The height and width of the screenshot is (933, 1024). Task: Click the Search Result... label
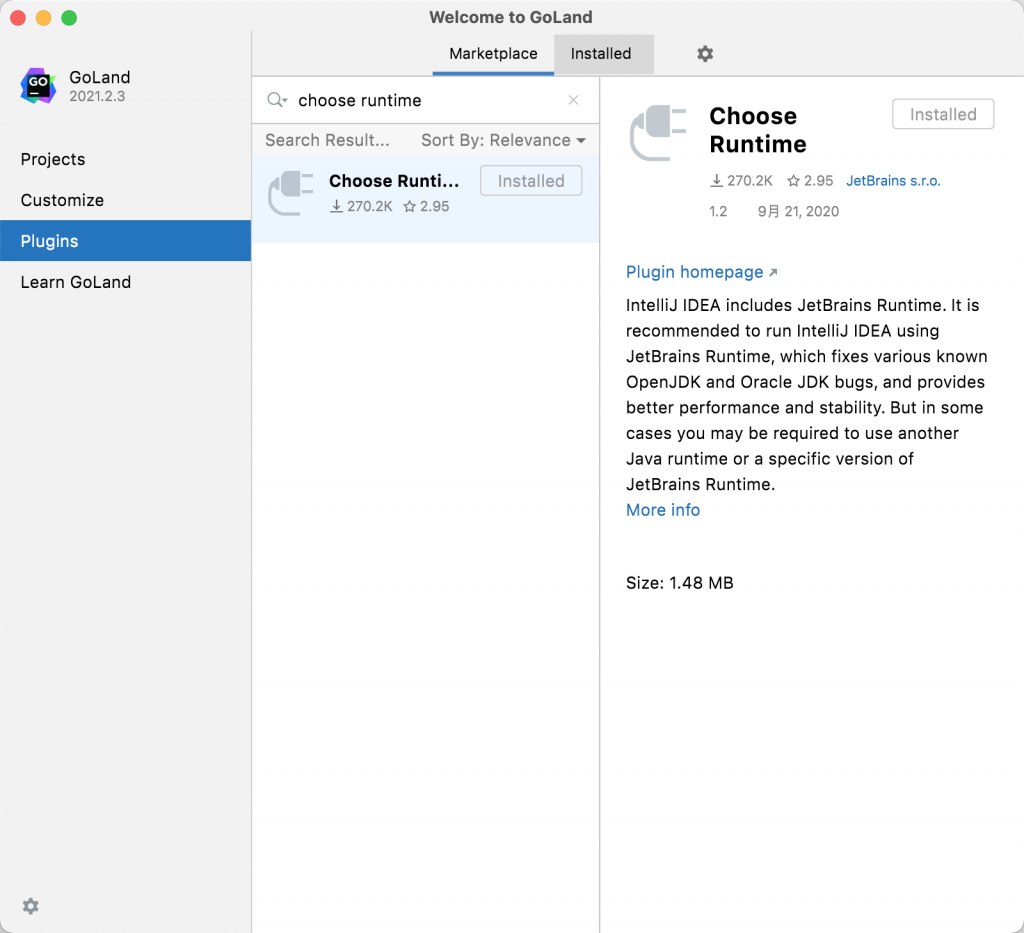[x=327, y=140]
